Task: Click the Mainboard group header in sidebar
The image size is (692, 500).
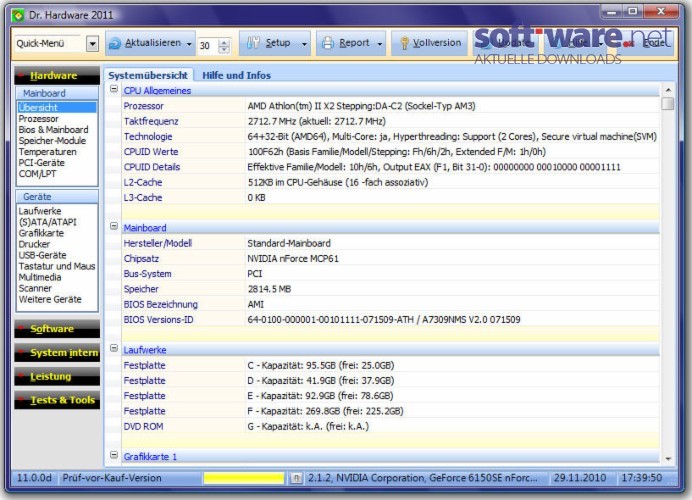Action: point(57,93)
